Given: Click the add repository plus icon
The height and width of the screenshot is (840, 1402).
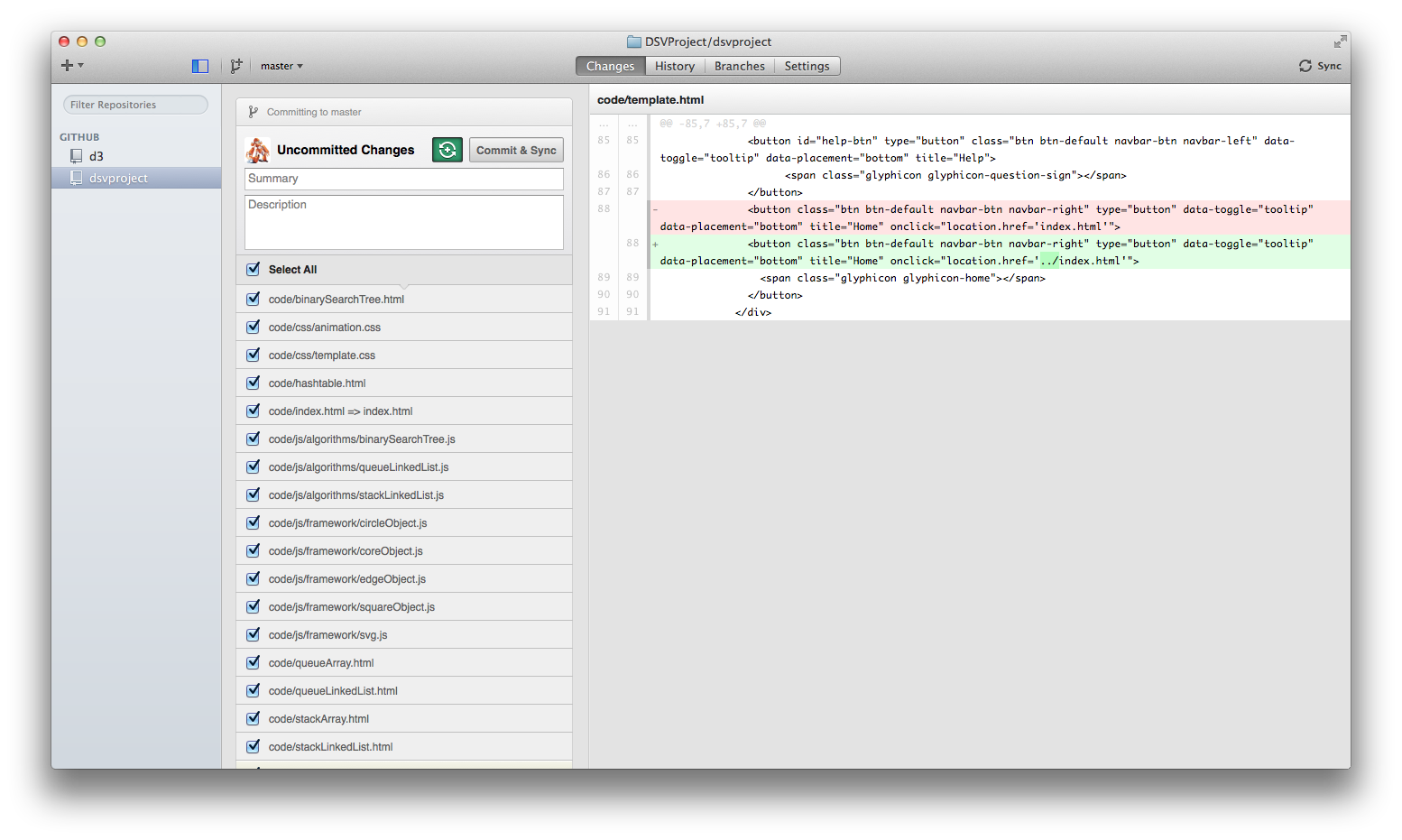Looking at the screenshot, I should click(x=66, y=65).
